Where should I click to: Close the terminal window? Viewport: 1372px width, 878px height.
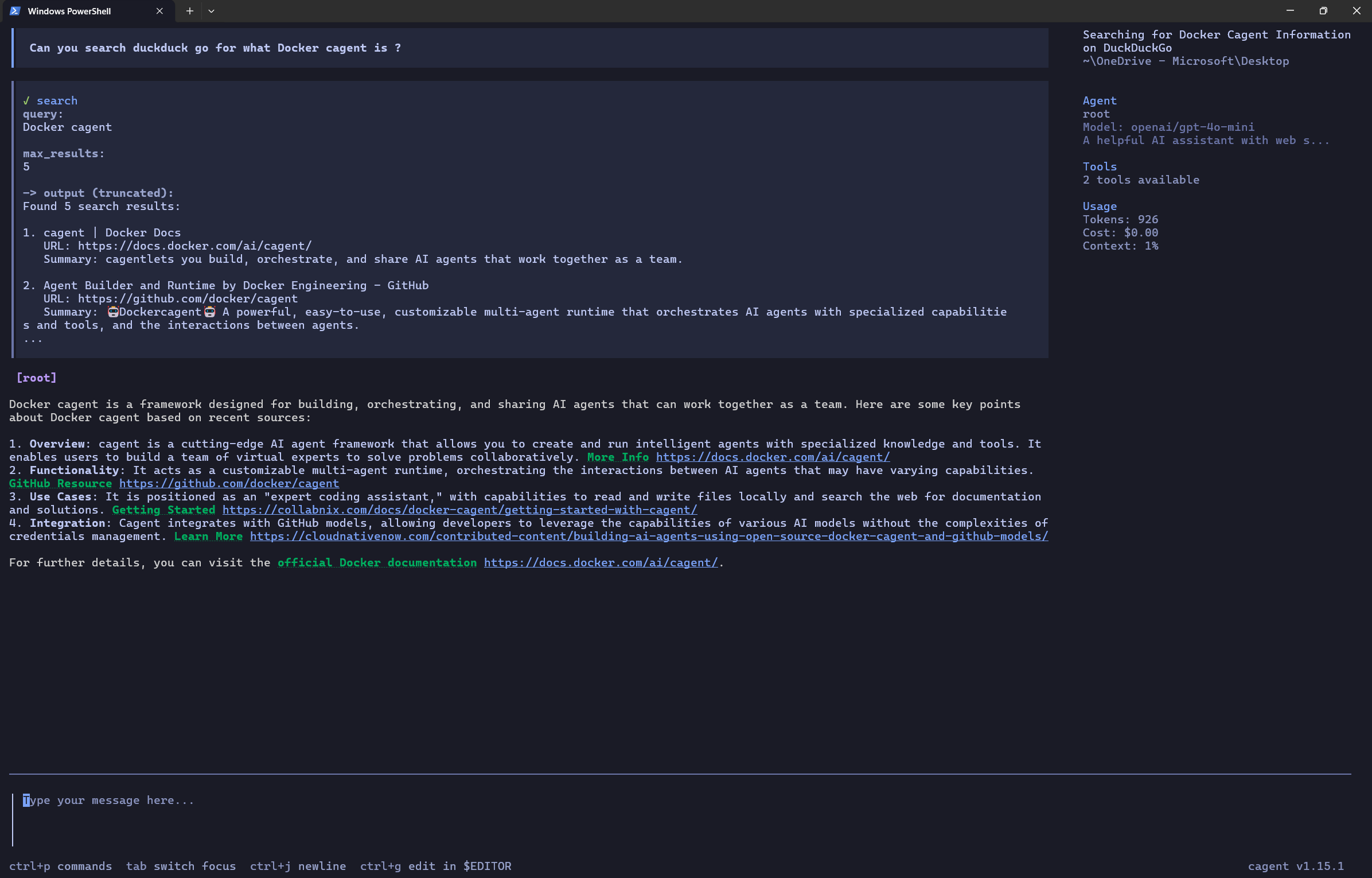pyautogui.click(x=1357, y=11)
